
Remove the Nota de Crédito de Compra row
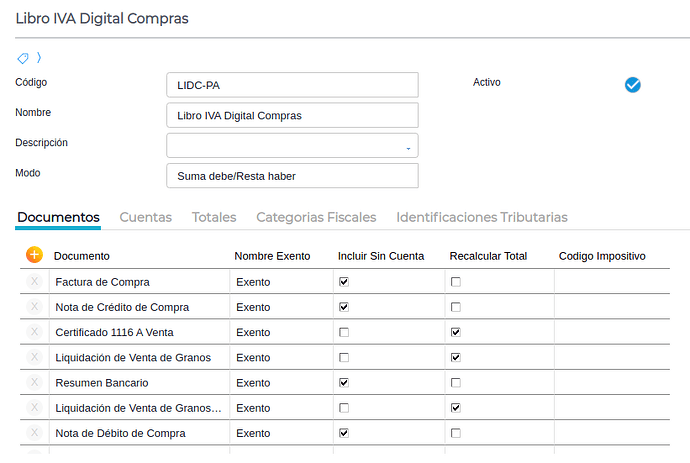[x=34, y=307]
